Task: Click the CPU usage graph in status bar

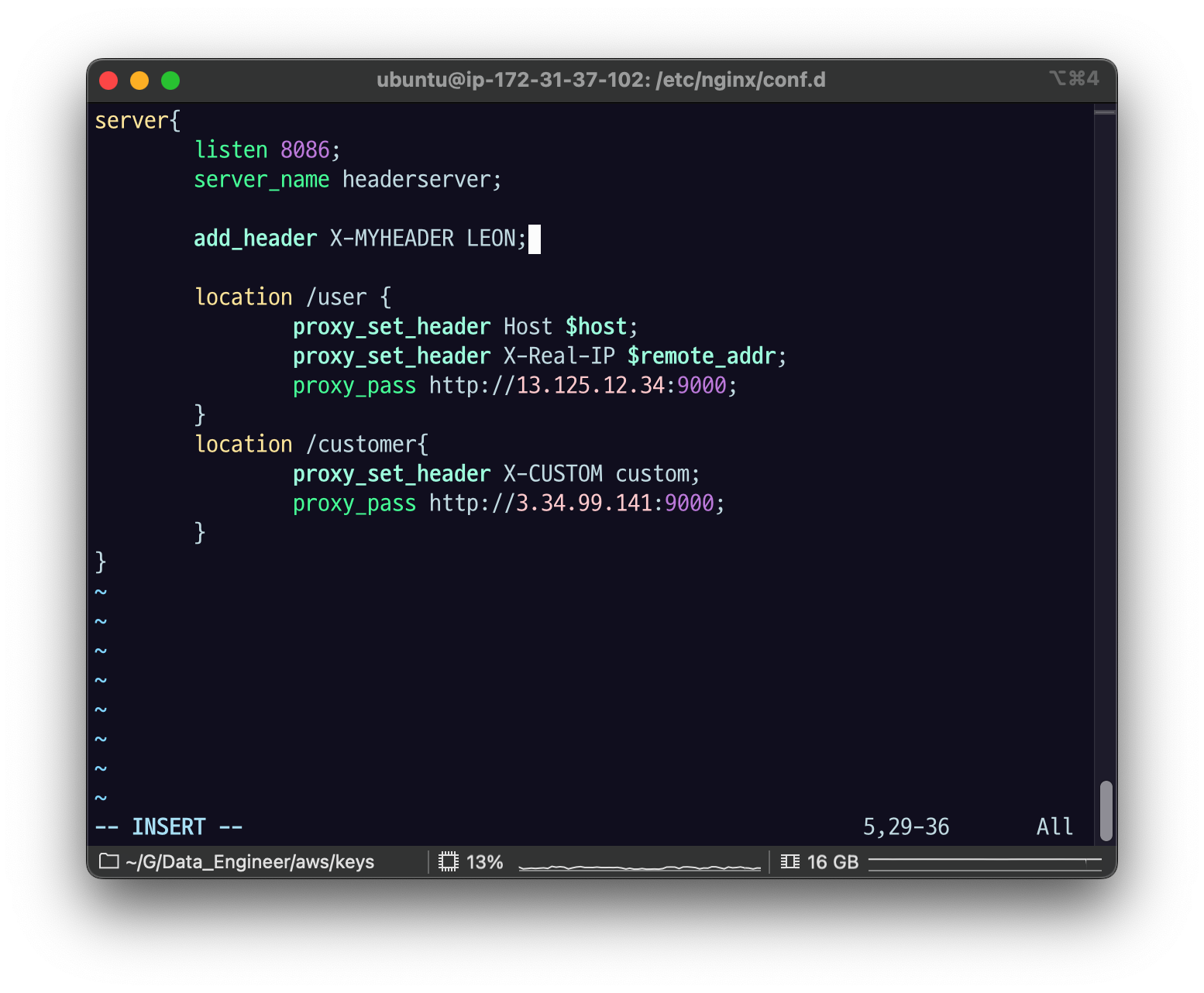Action: [640, 867]
